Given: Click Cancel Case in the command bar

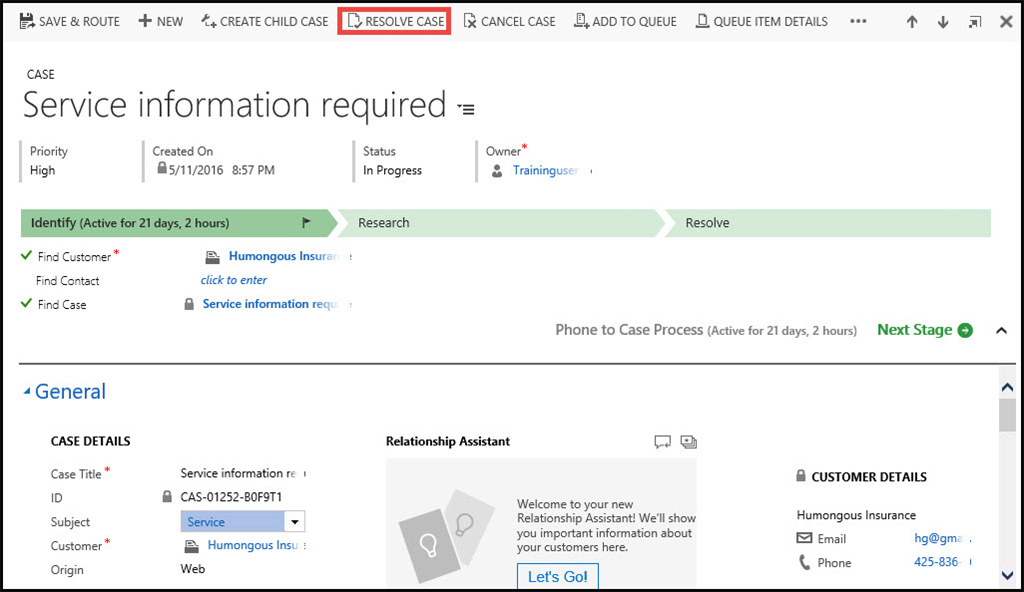Looking at the screenshot, I should click(509, 21).
